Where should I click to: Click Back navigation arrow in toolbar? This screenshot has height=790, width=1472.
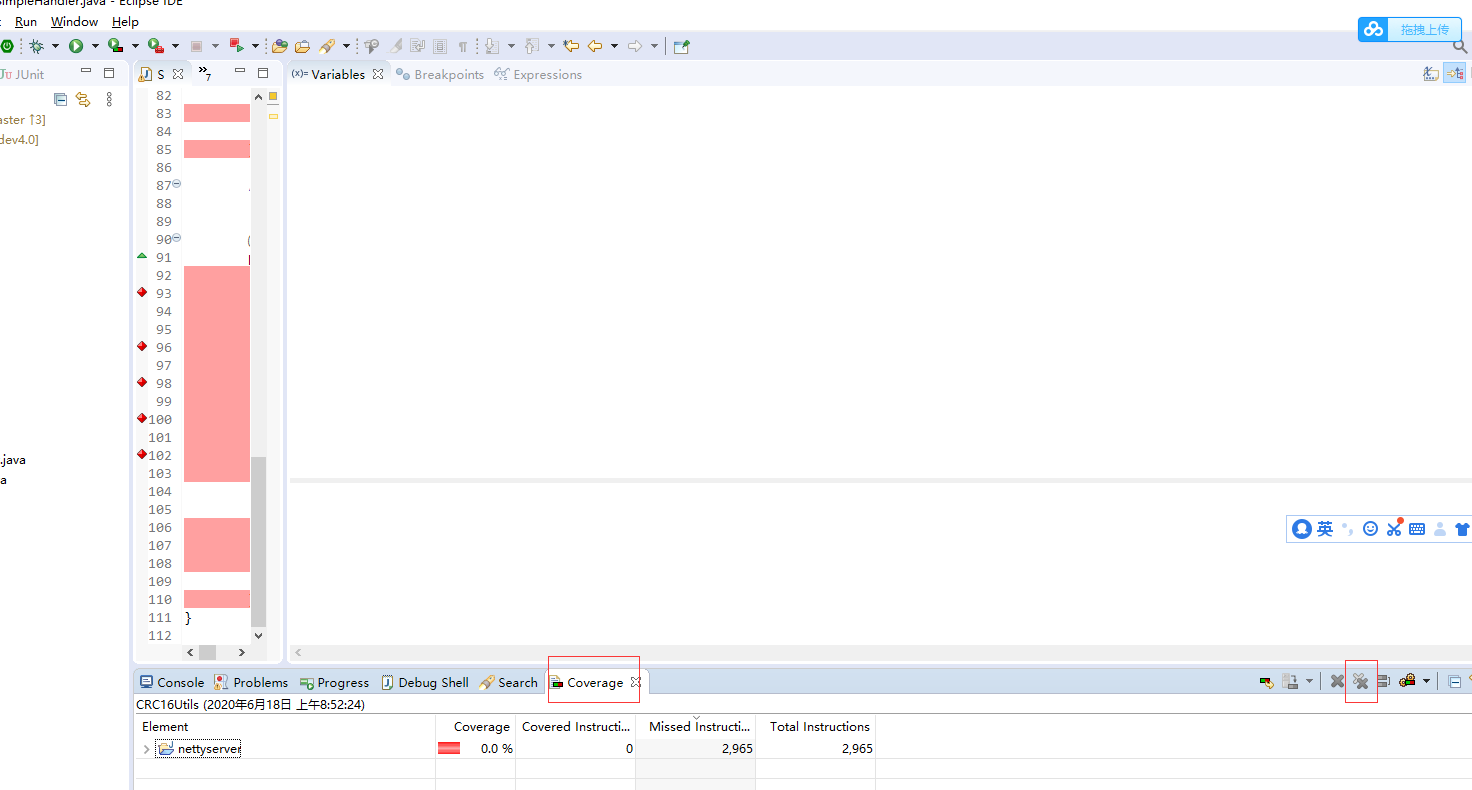[595, 46]
